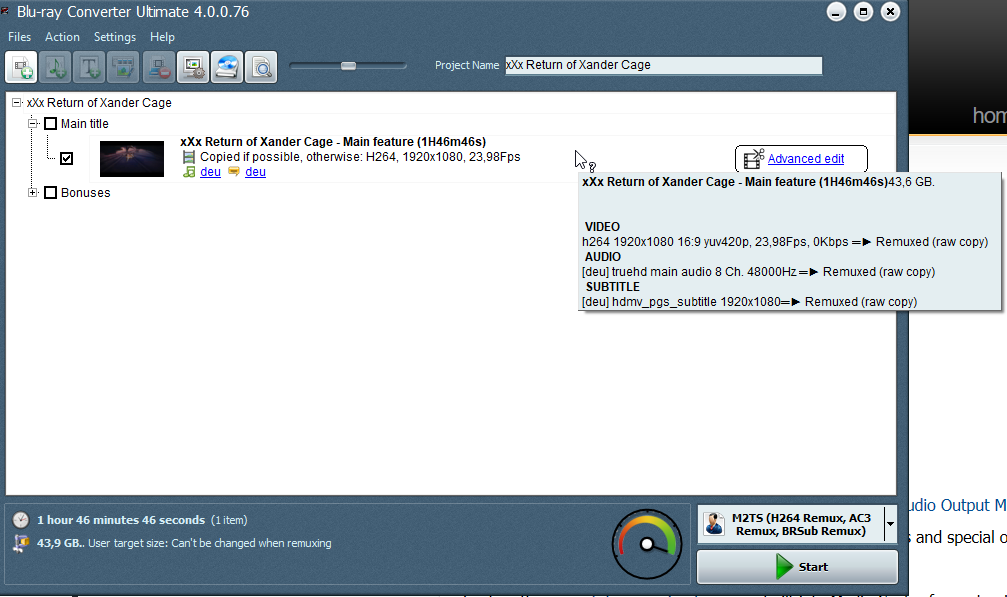1007x597 pixels.
Task: Close the Blu-ray Converter window
Action: tap(890, 12)
